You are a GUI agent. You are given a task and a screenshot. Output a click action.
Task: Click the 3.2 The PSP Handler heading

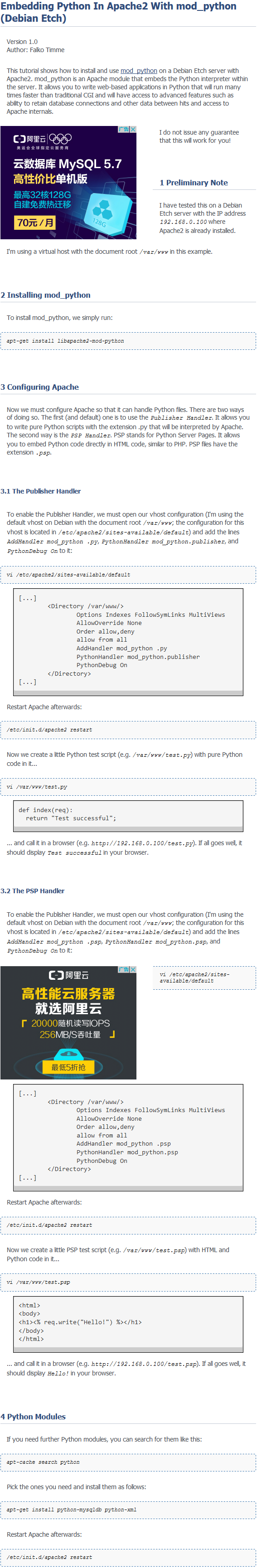[x=33, y=891]
